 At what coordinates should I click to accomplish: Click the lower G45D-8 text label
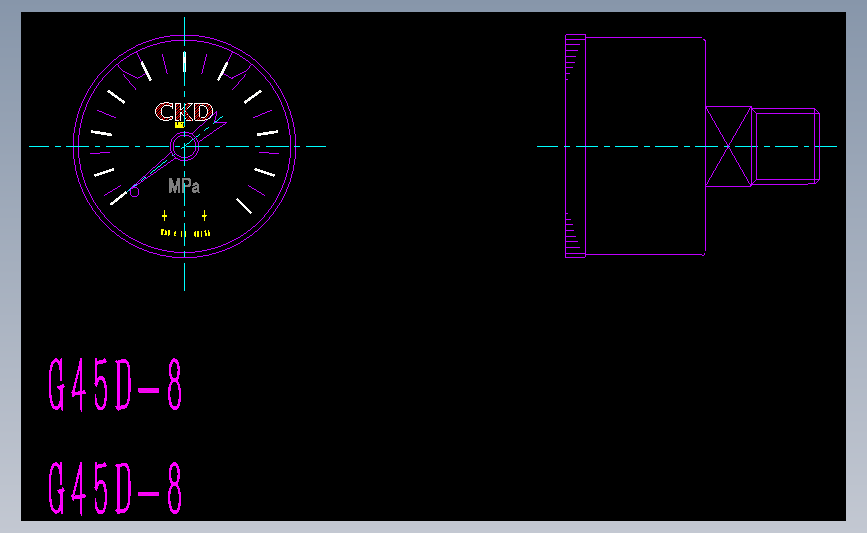tap(115, 489)
